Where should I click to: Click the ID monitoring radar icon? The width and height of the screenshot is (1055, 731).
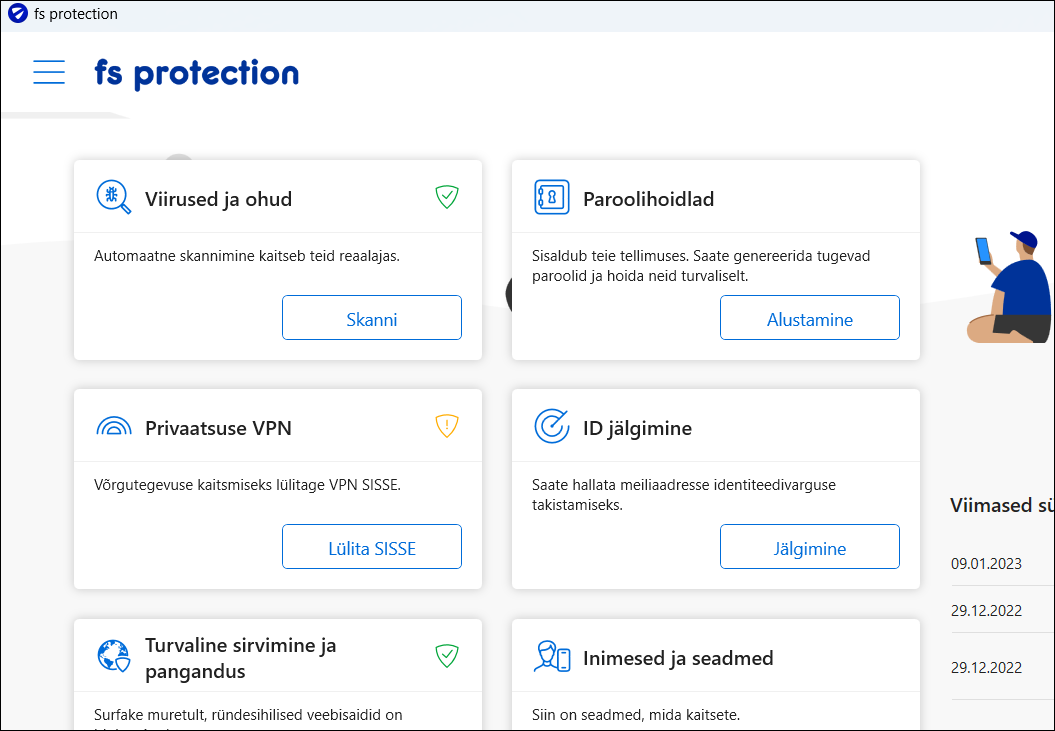pyautogui.click(x=551, y=426)
